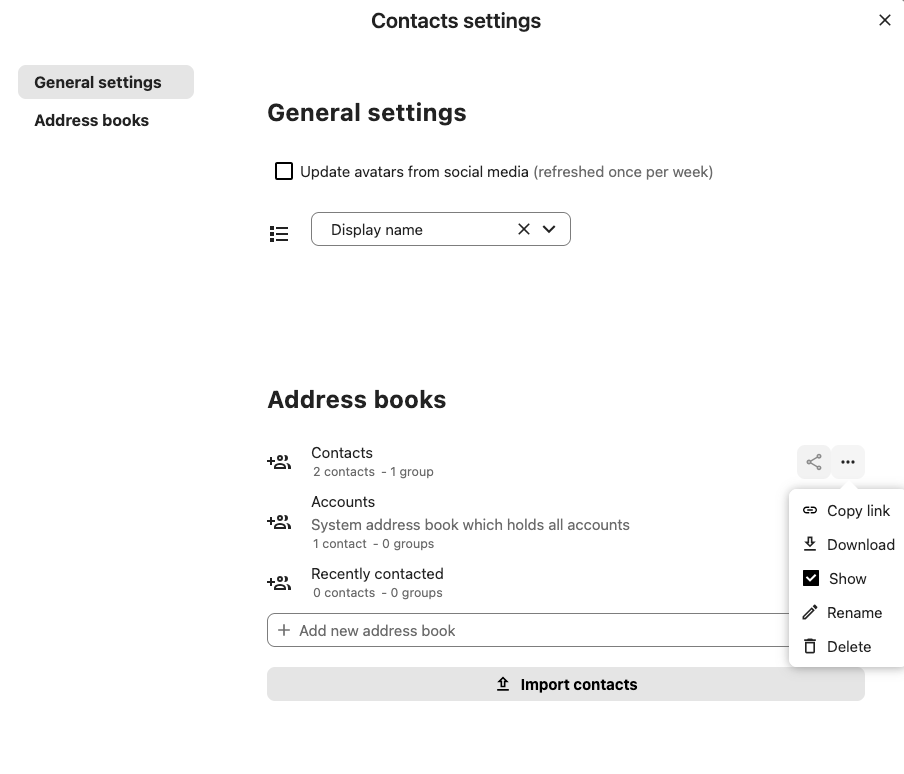Switch to the General settings section

99,82
